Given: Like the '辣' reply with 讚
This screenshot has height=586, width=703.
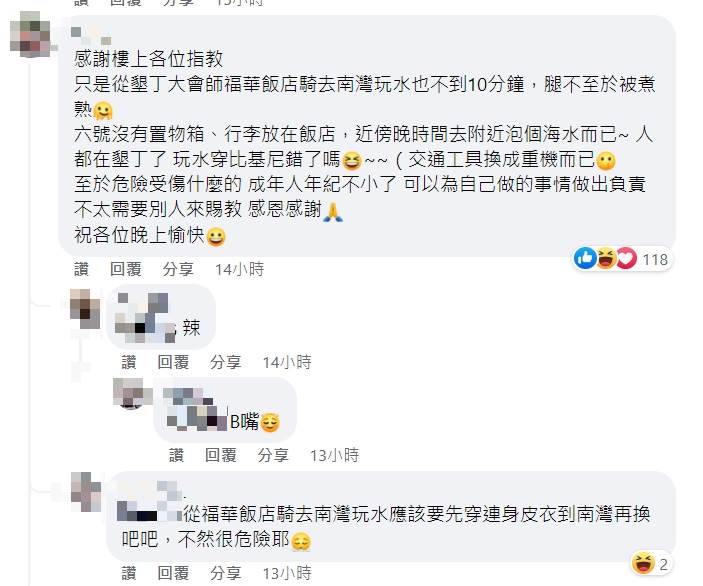Looking at the screenshot, I should [x=129, y=362].
